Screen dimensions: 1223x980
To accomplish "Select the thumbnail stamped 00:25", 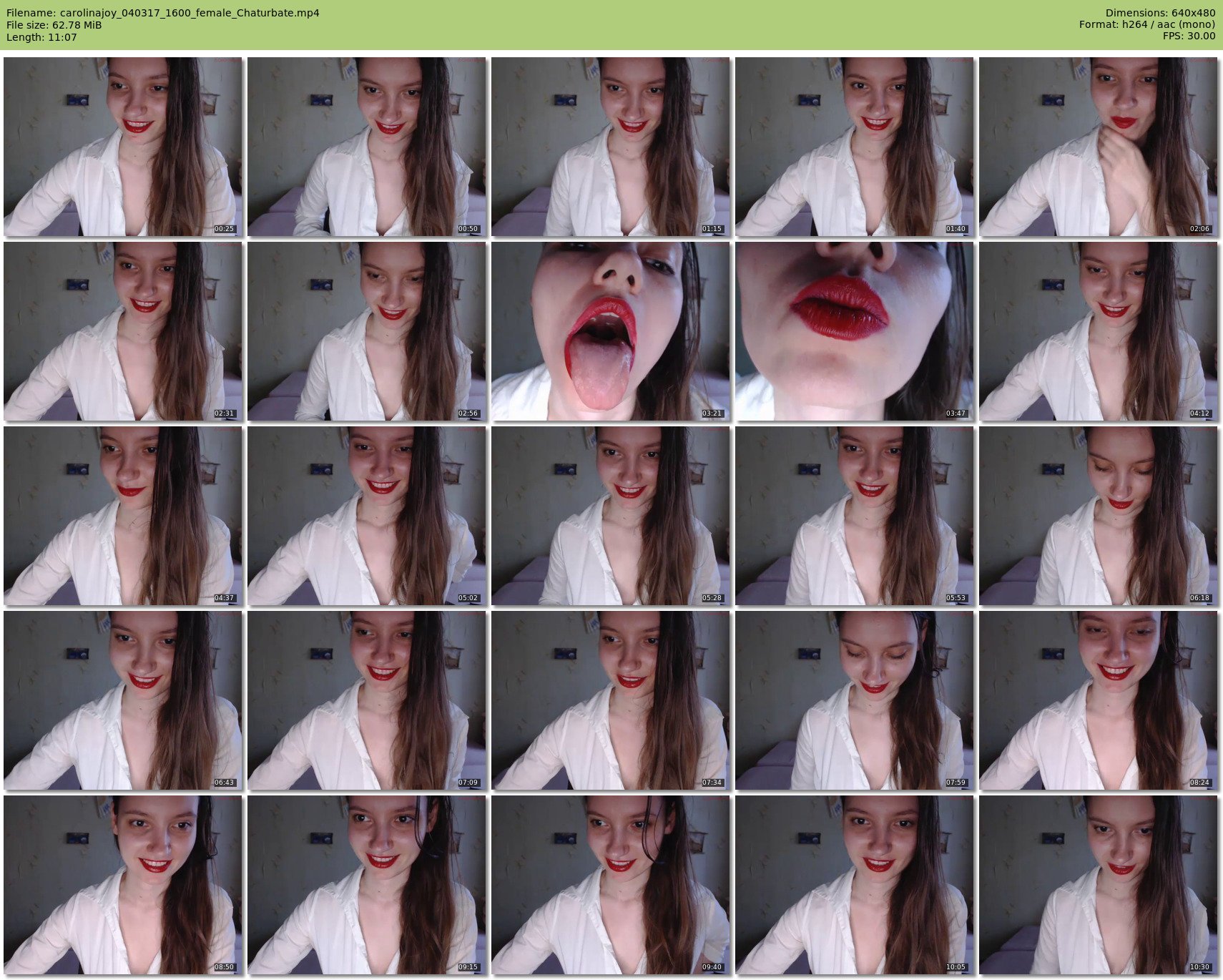I will click(123, 147).
